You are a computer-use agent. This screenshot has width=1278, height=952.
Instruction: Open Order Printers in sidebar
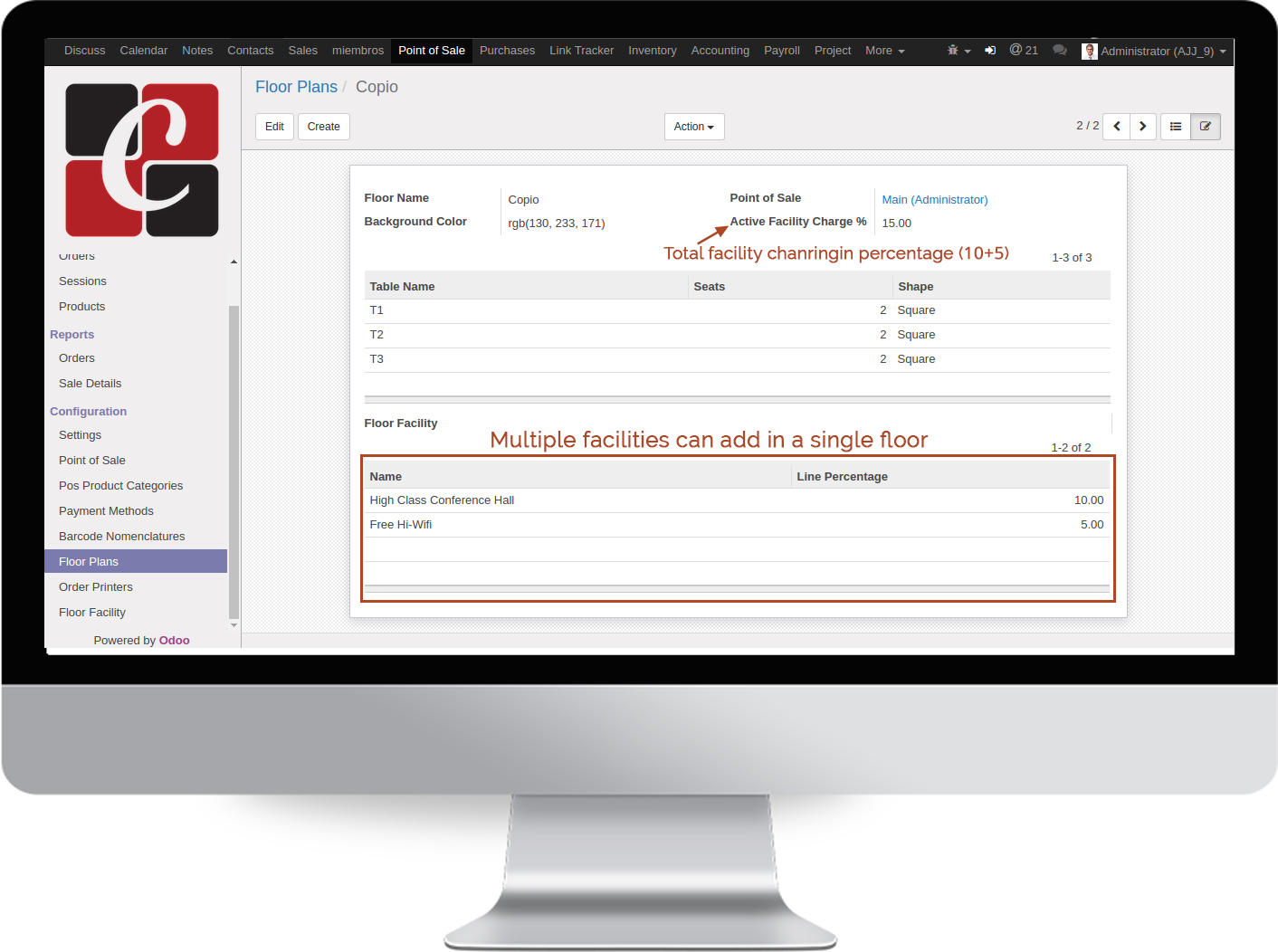[x=96, y=587]
